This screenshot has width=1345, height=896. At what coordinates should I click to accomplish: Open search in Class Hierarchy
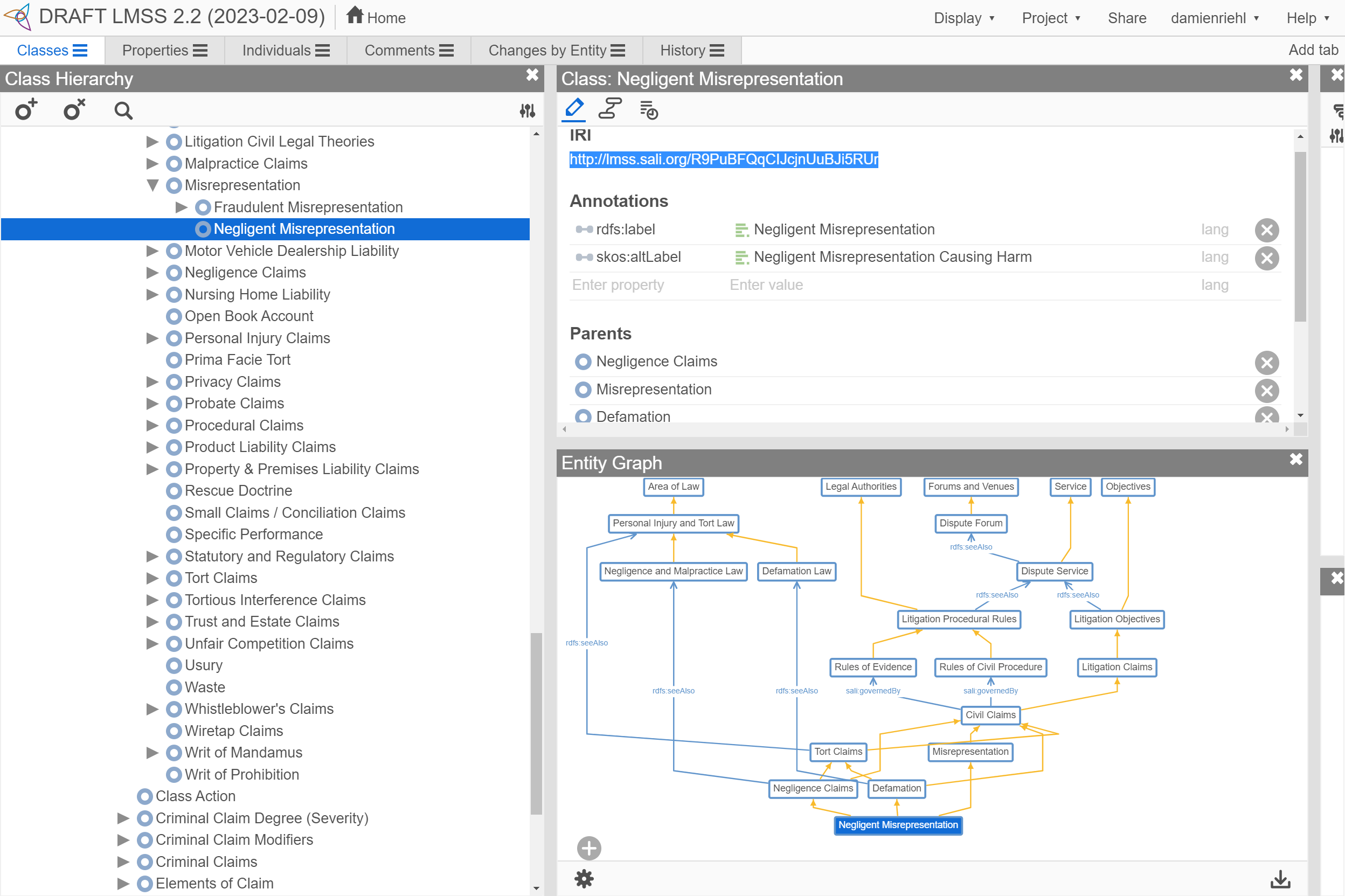click(123, 110)
